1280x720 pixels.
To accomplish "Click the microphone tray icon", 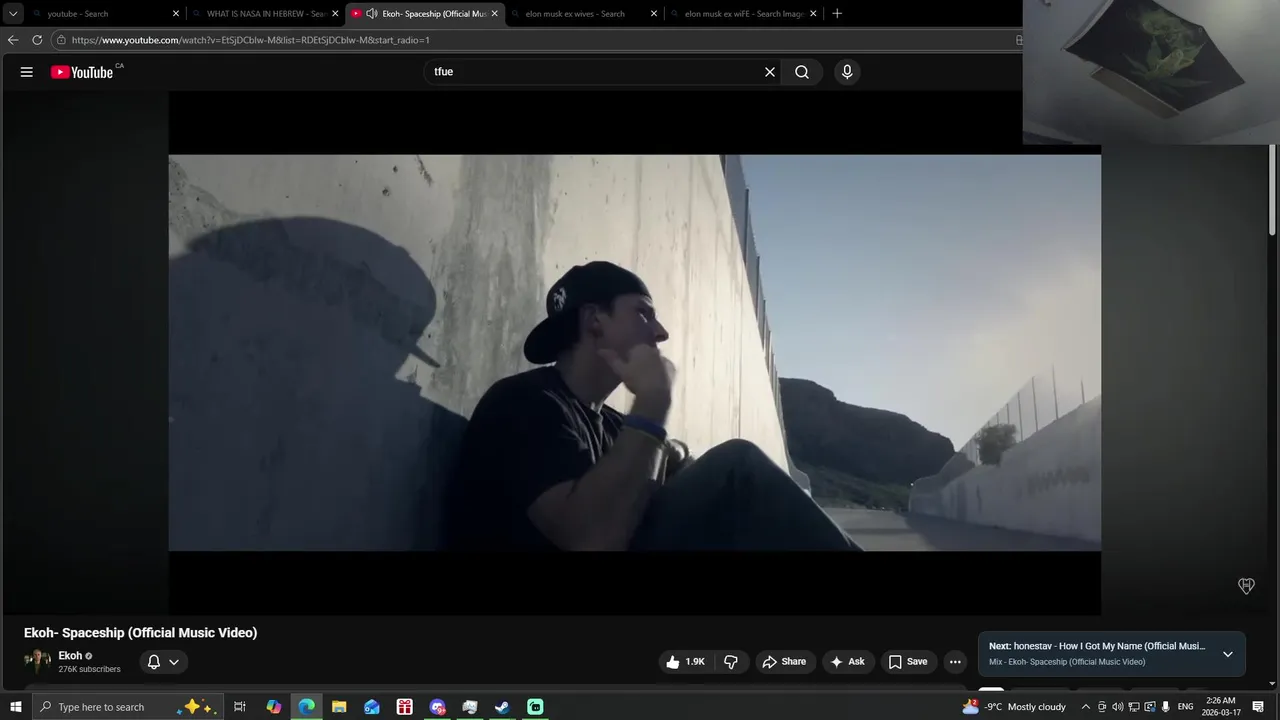I will pos(1165,707).
